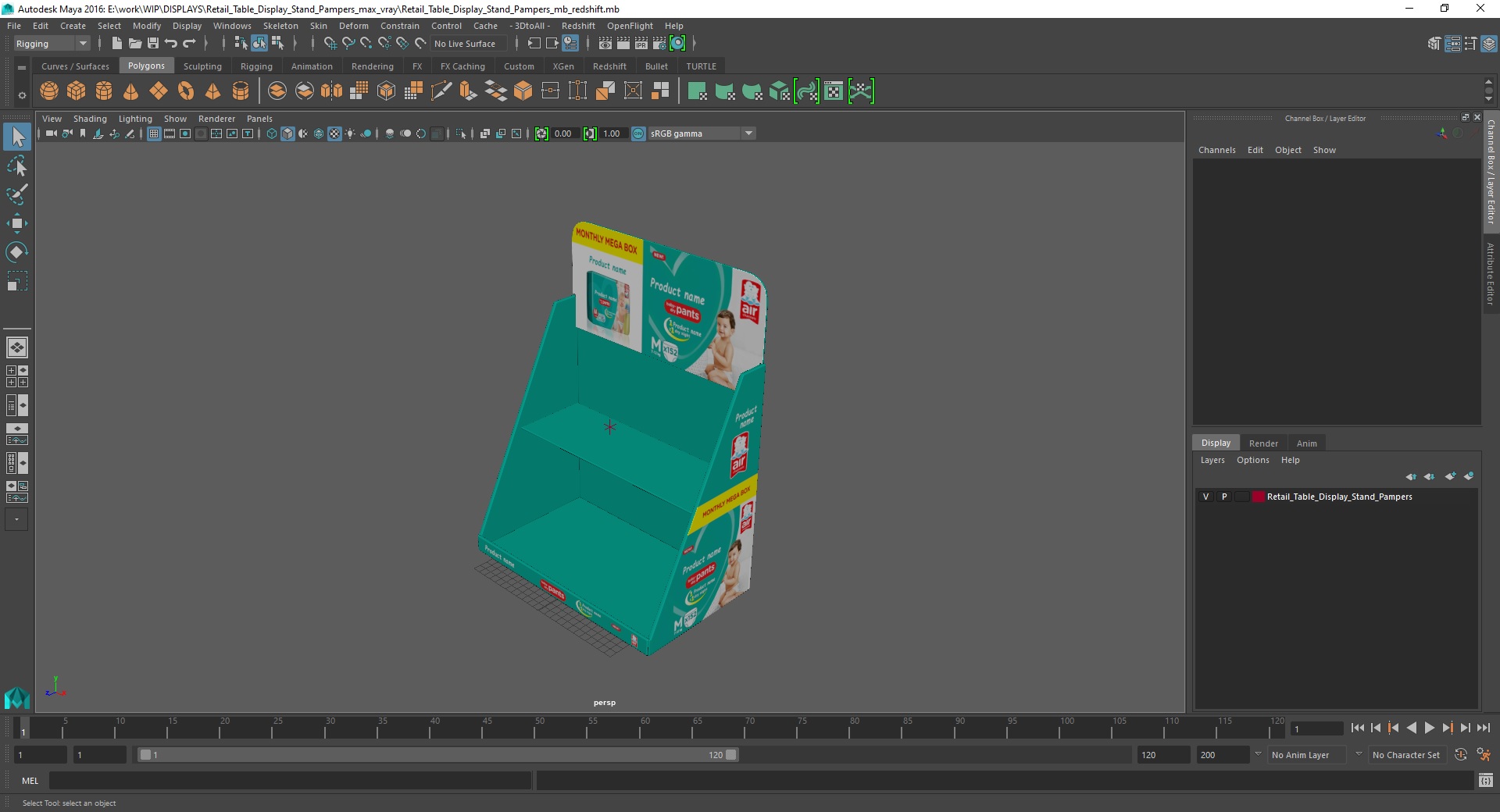
Task: Click the Open Scene folder icon
Action: point(134,44)
